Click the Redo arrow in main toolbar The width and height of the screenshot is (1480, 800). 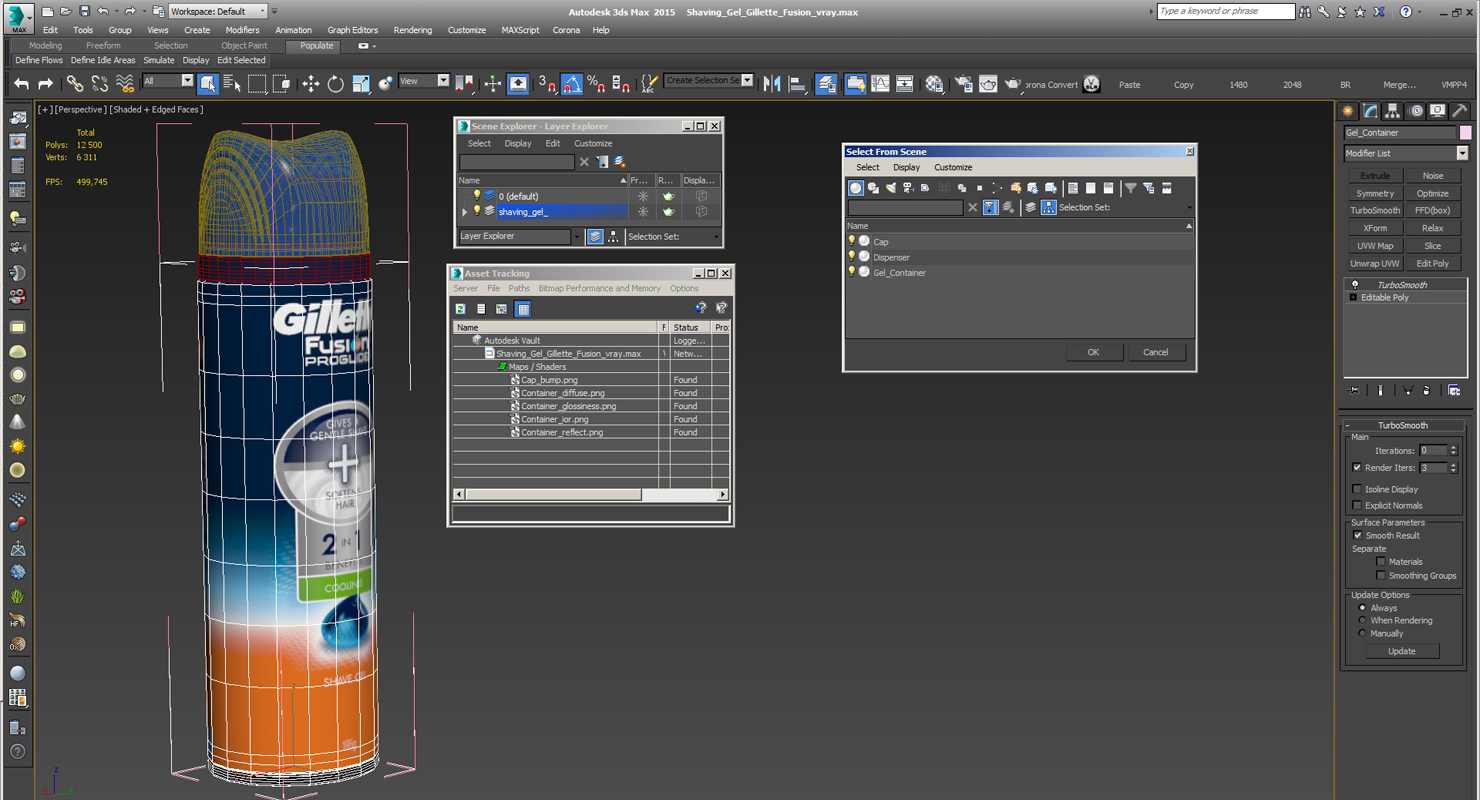(45, 84)
